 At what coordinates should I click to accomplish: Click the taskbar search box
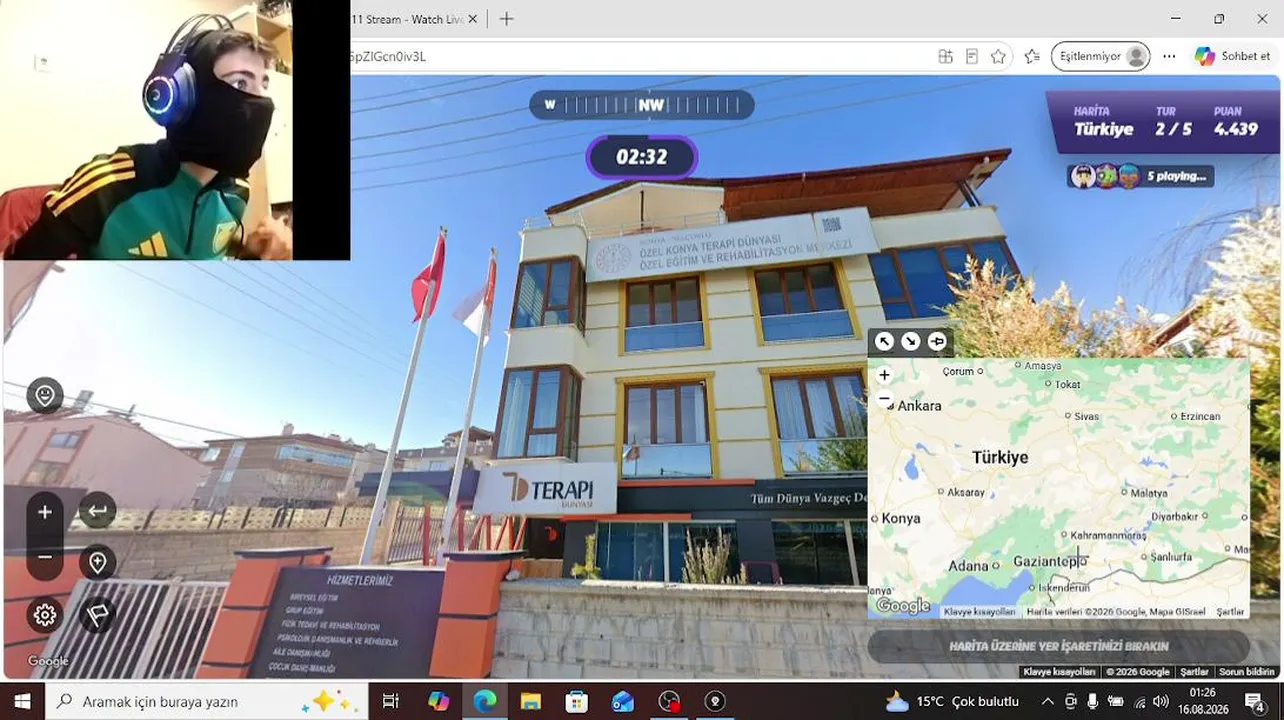click(207, 701)
